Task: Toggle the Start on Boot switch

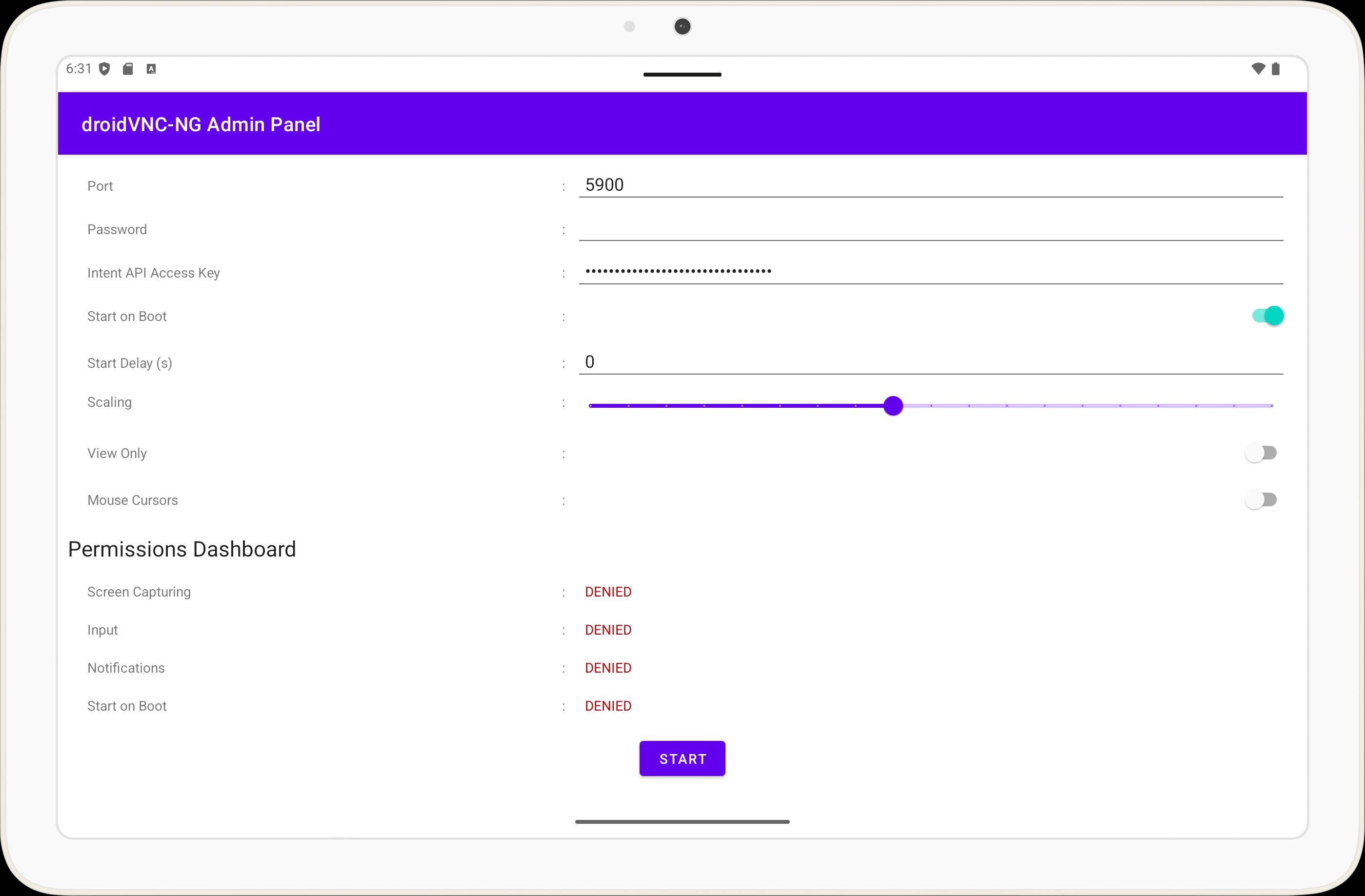Action: click(1267, 316)
